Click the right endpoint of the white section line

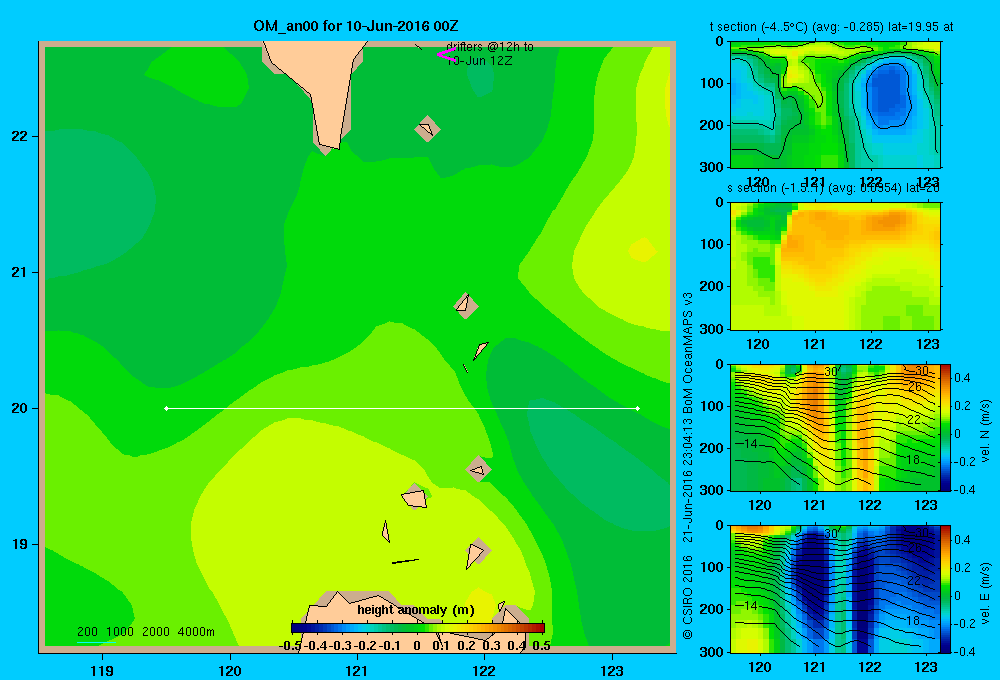[x=638, y=408]
